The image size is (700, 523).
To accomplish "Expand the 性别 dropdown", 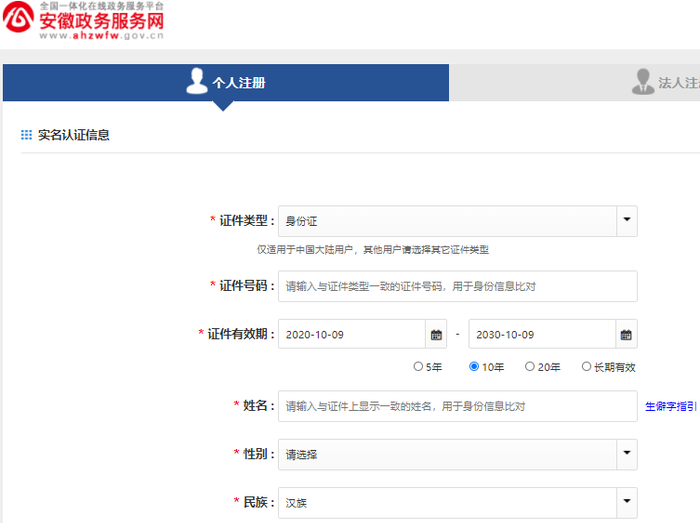I will [x=626, y=454].
